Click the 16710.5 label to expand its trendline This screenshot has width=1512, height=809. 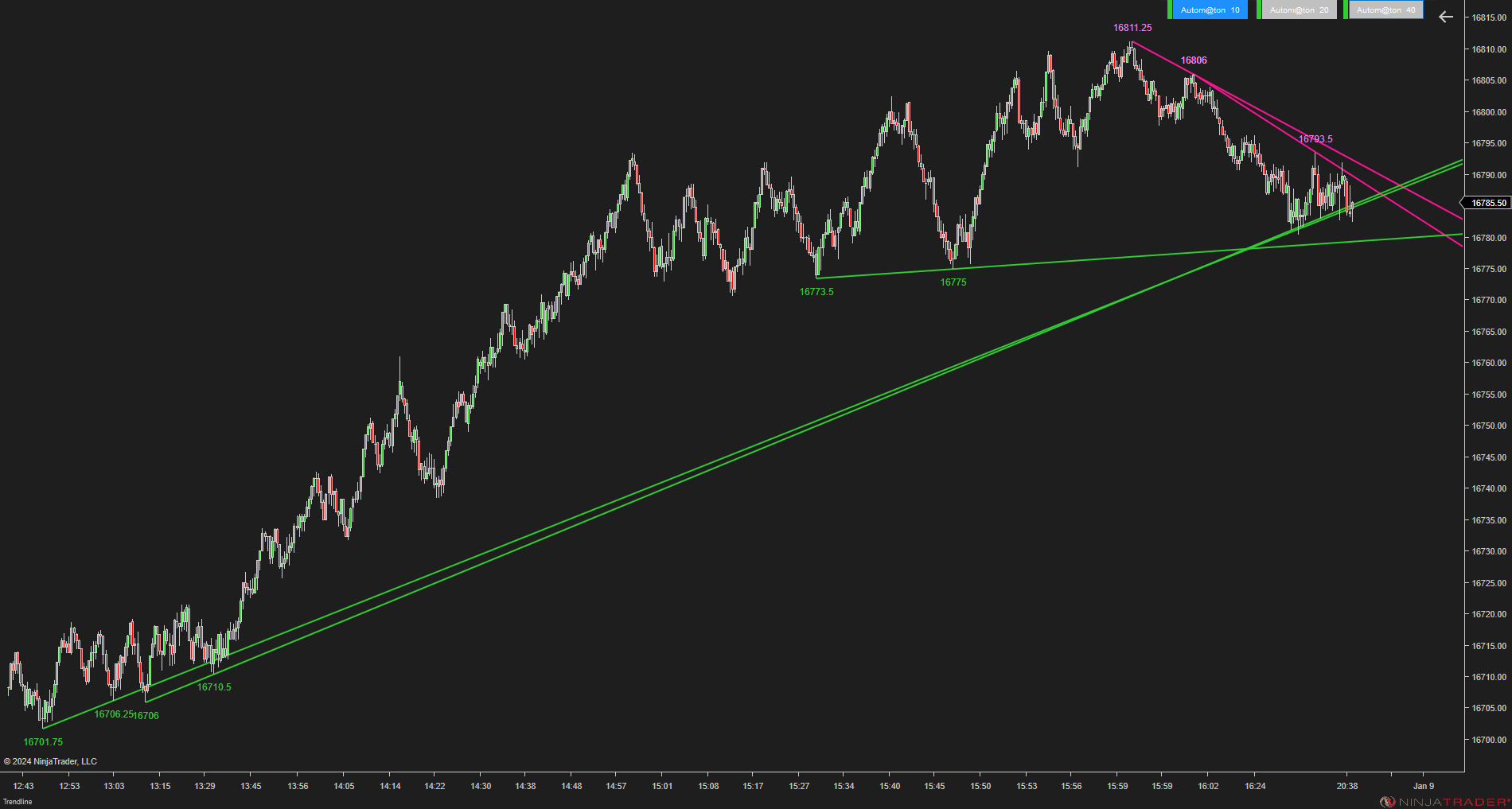pos(213,686)
